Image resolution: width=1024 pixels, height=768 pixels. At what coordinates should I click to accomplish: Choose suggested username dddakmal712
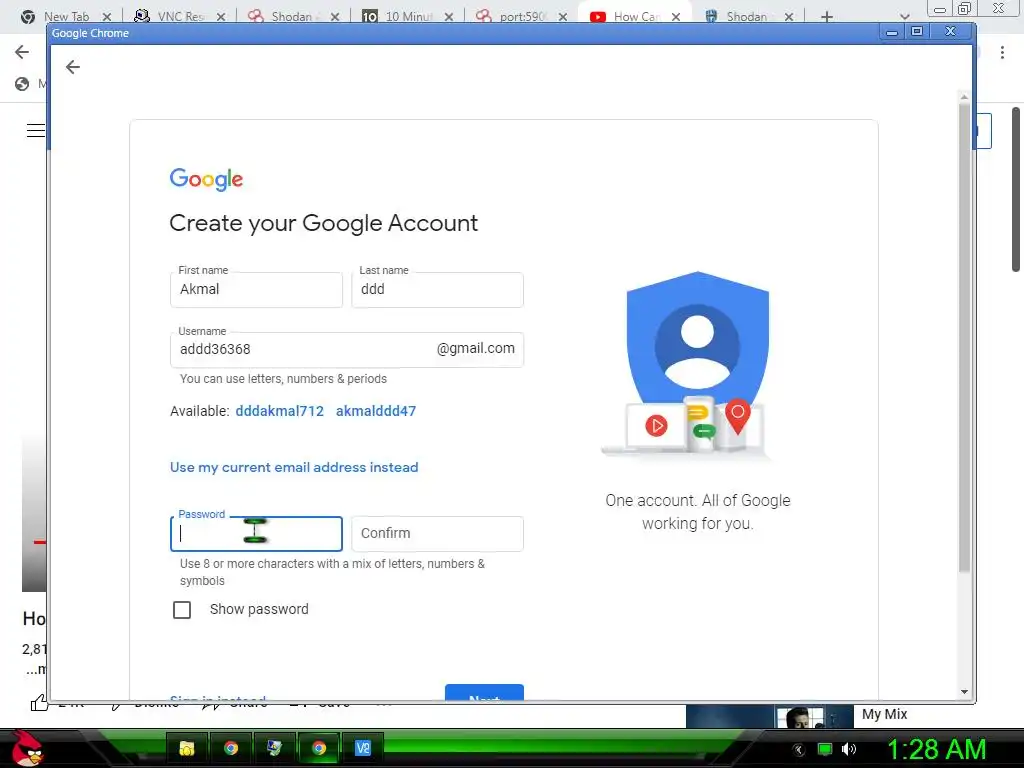(x=280, y=411)
